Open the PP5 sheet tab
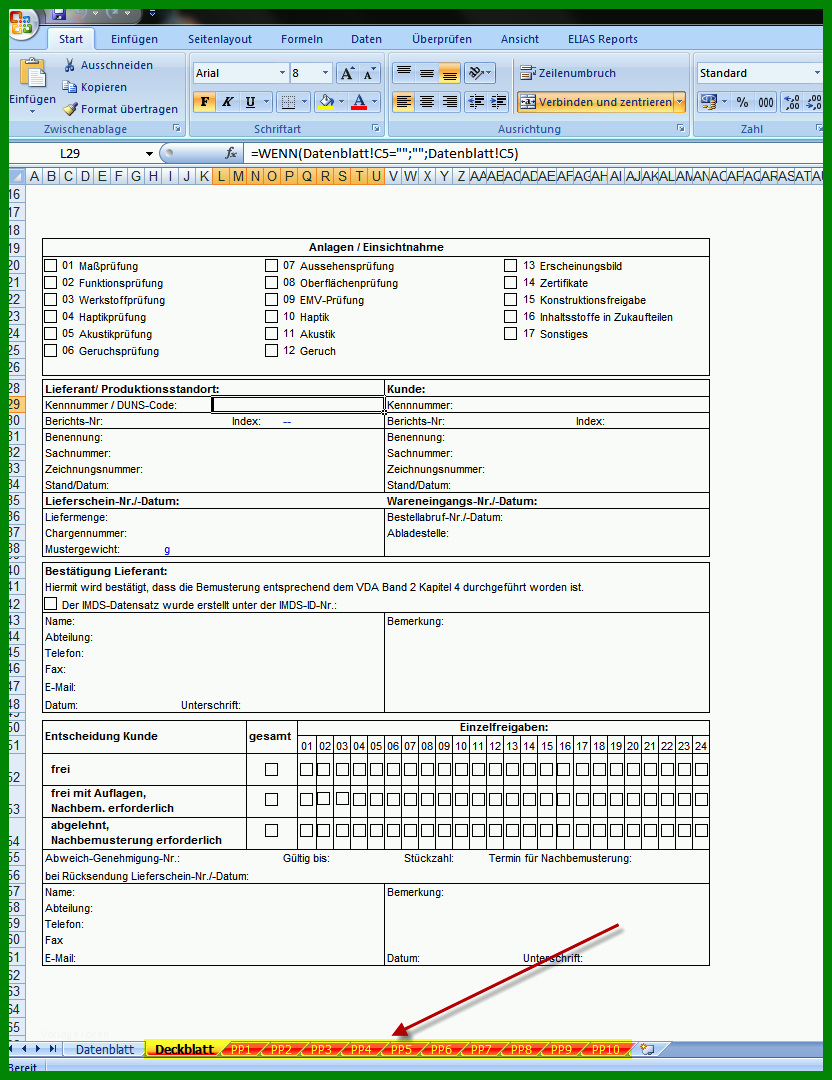The image size is (832, 1080). (402, 1049)
